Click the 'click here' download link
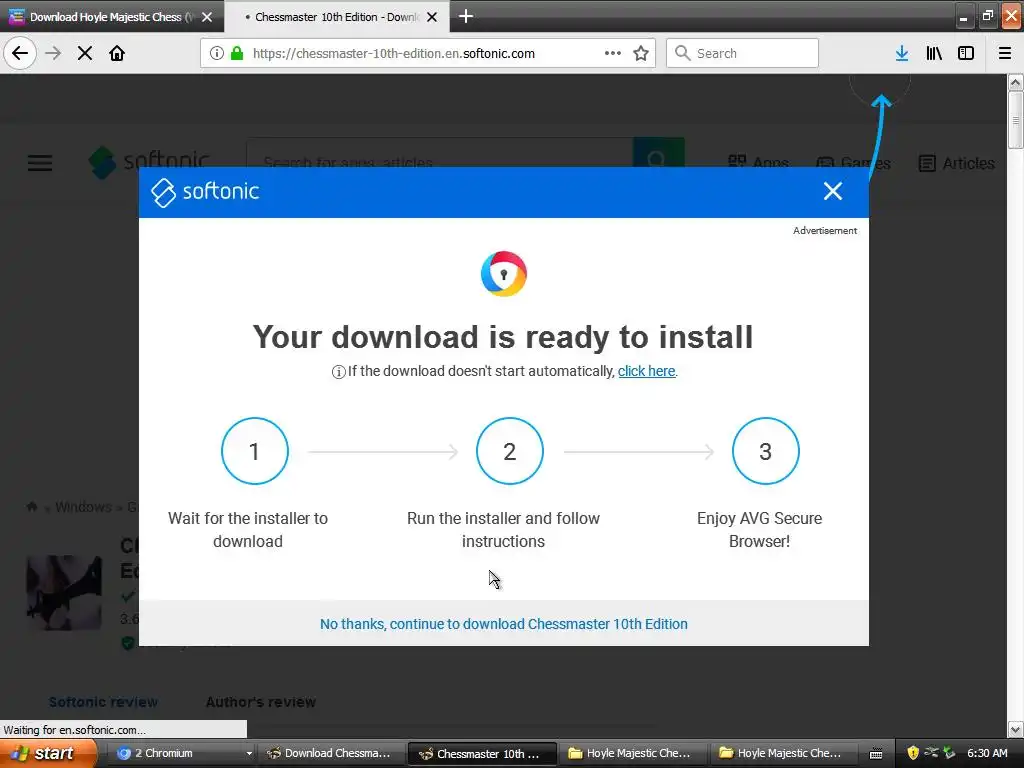 [647, 371]
